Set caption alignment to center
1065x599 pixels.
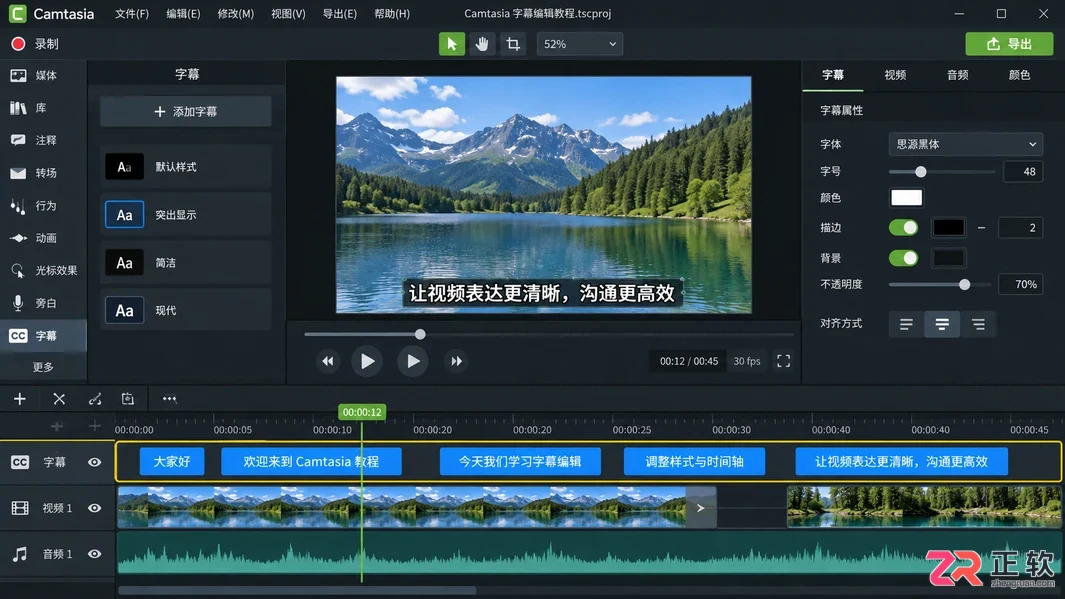pos(942,325)
